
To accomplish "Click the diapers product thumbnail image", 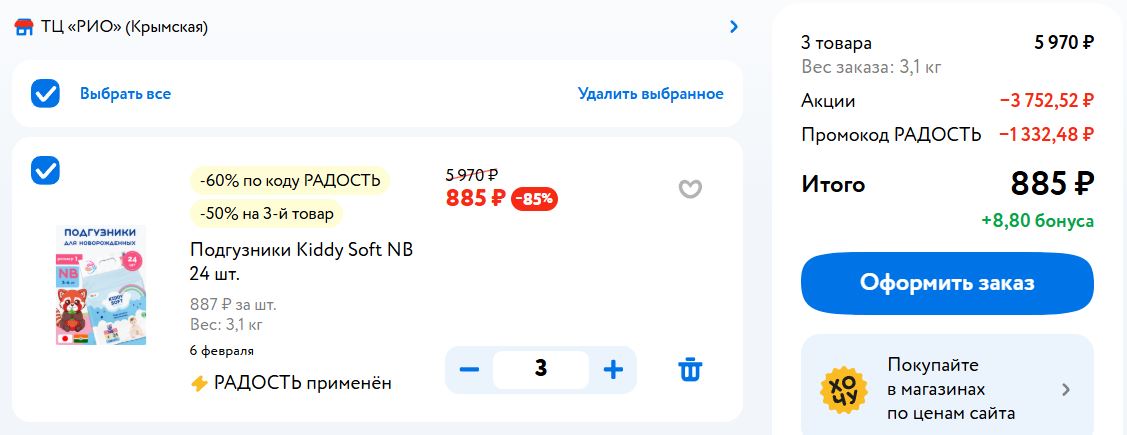I will point(99,286).
